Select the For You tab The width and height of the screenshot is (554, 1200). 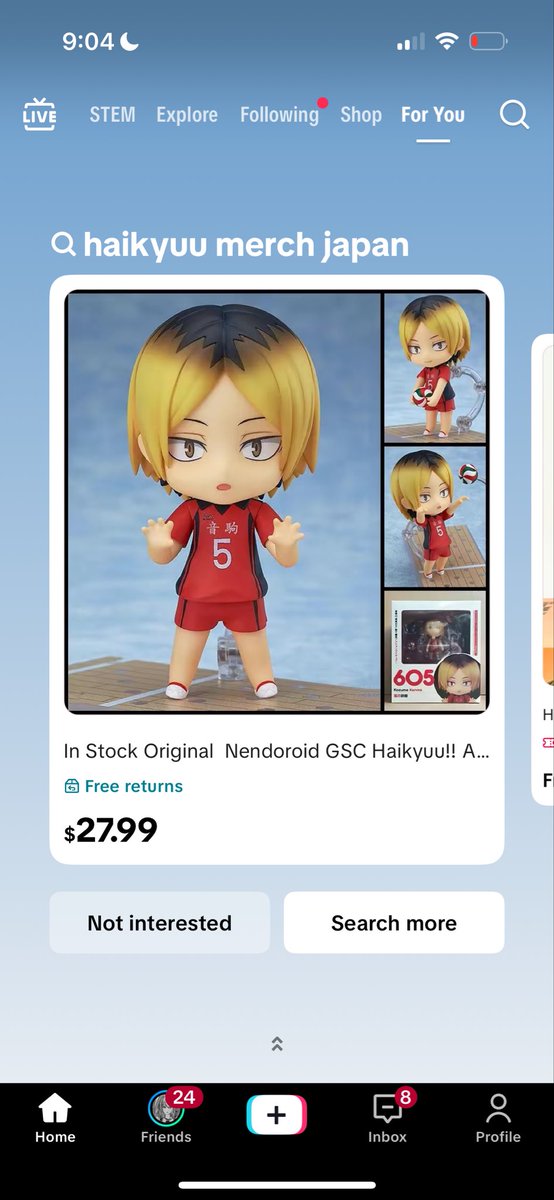point(433,114)
